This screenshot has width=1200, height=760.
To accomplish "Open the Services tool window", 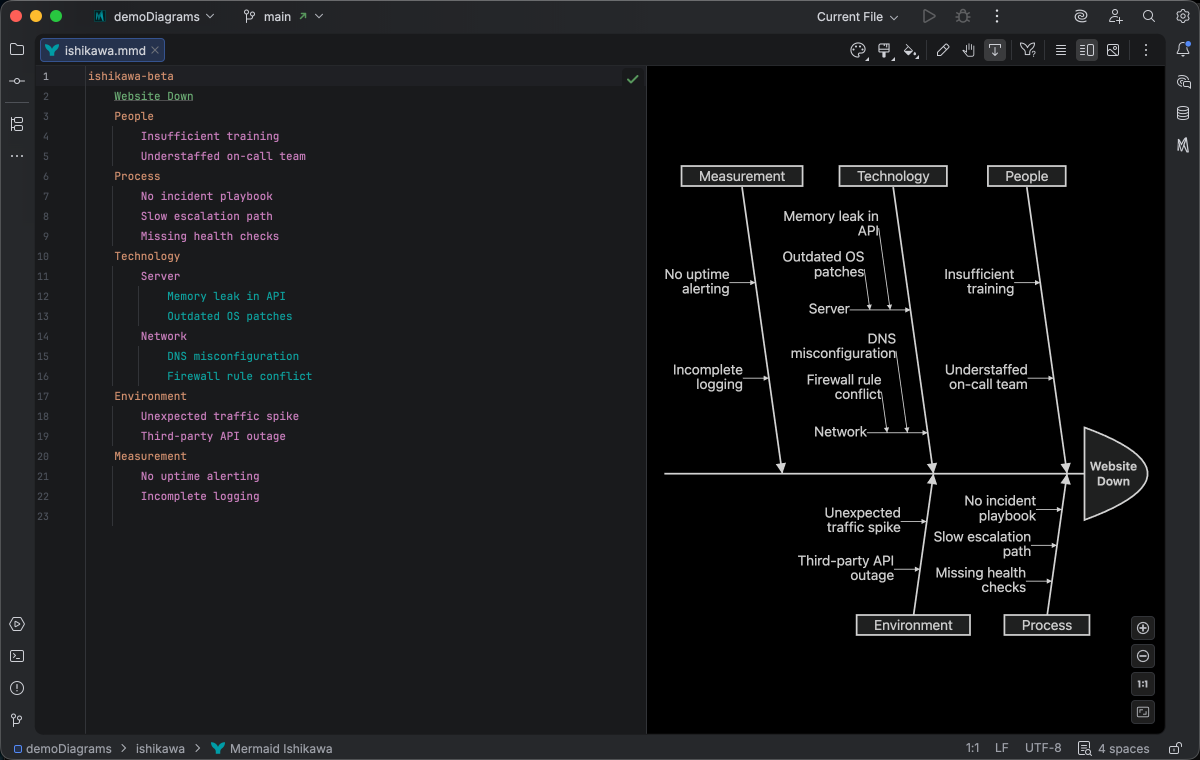I will [17, 624].
